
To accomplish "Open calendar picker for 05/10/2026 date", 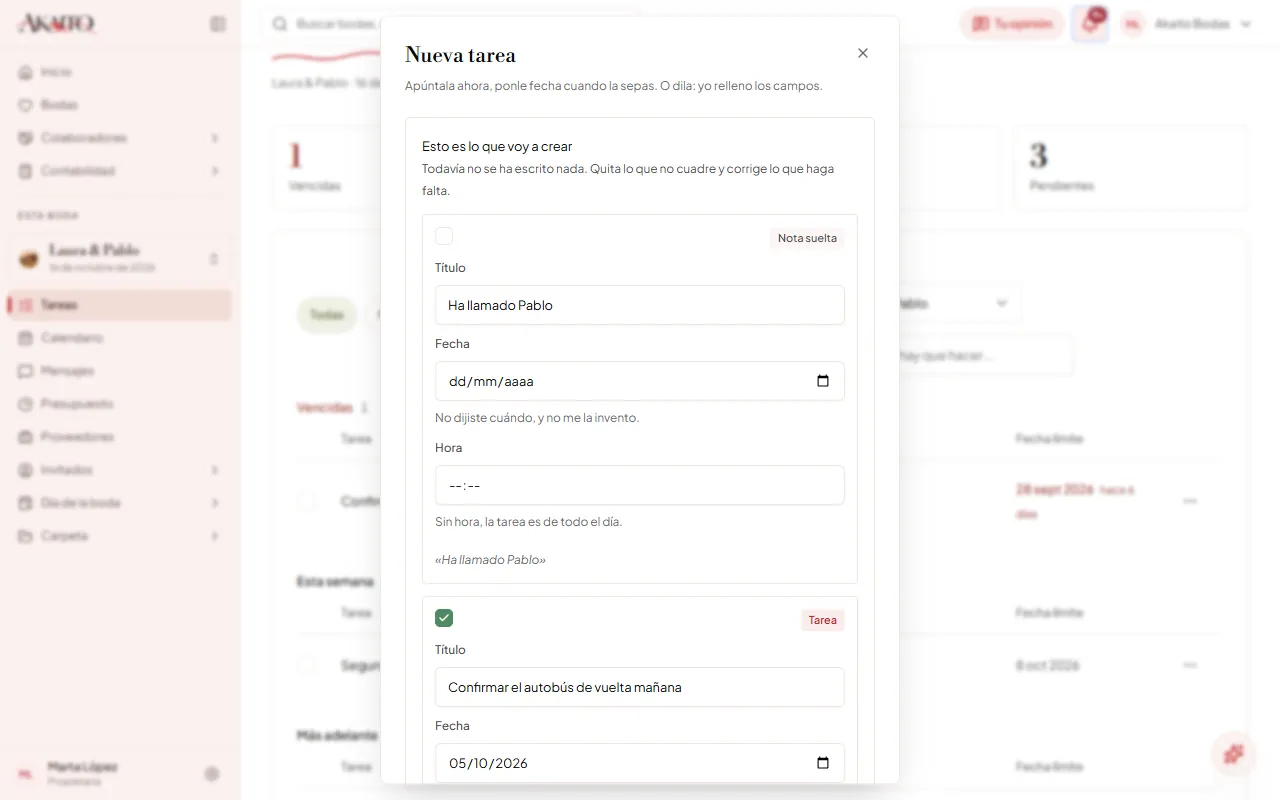I will (x=823, y=763).
